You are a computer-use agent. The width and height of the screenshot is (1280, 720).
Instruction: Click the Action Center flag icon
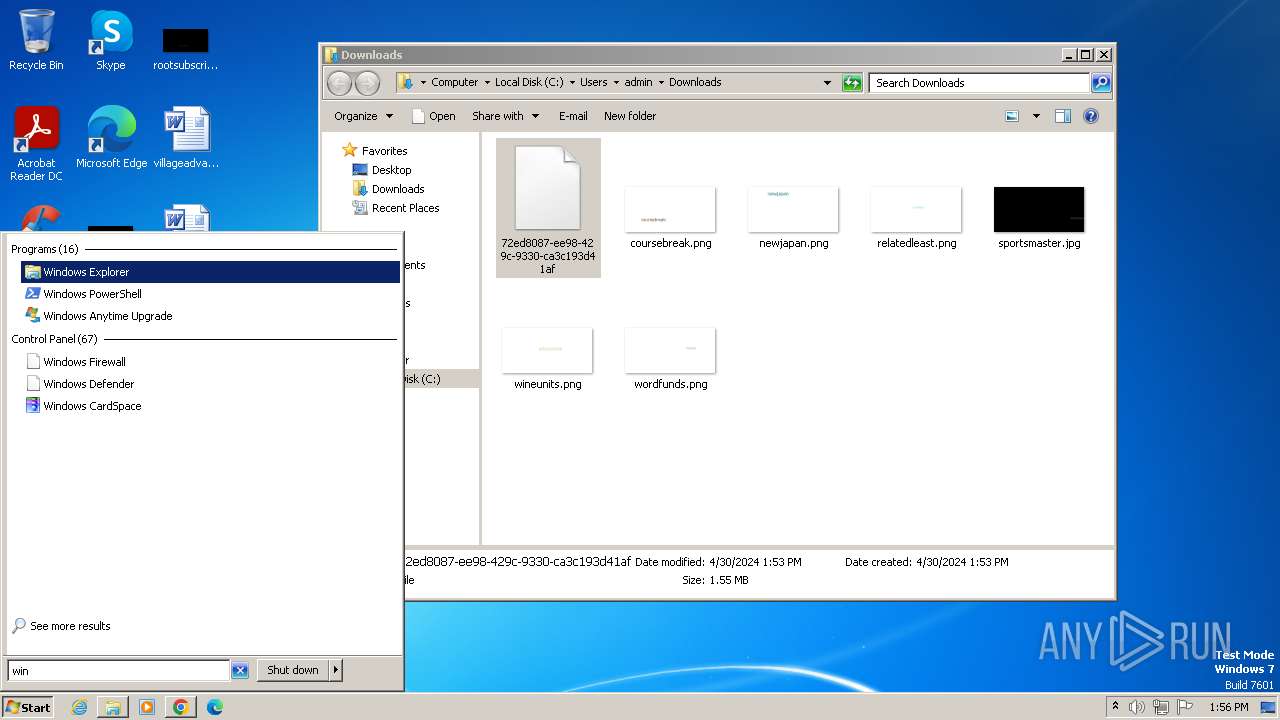coord(1184,707)
